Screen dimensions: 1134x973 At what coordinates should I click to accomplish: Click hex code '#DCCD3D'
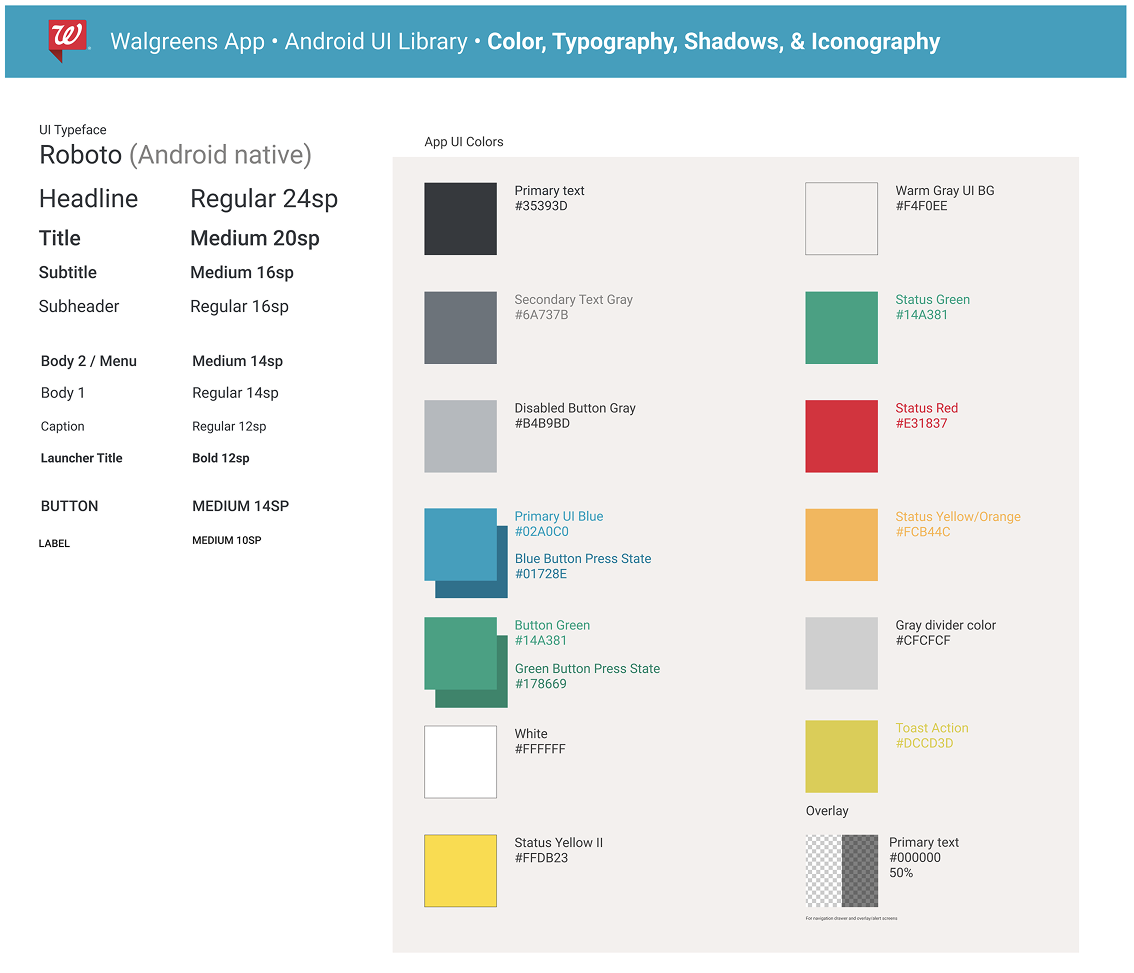coord(924,743)
